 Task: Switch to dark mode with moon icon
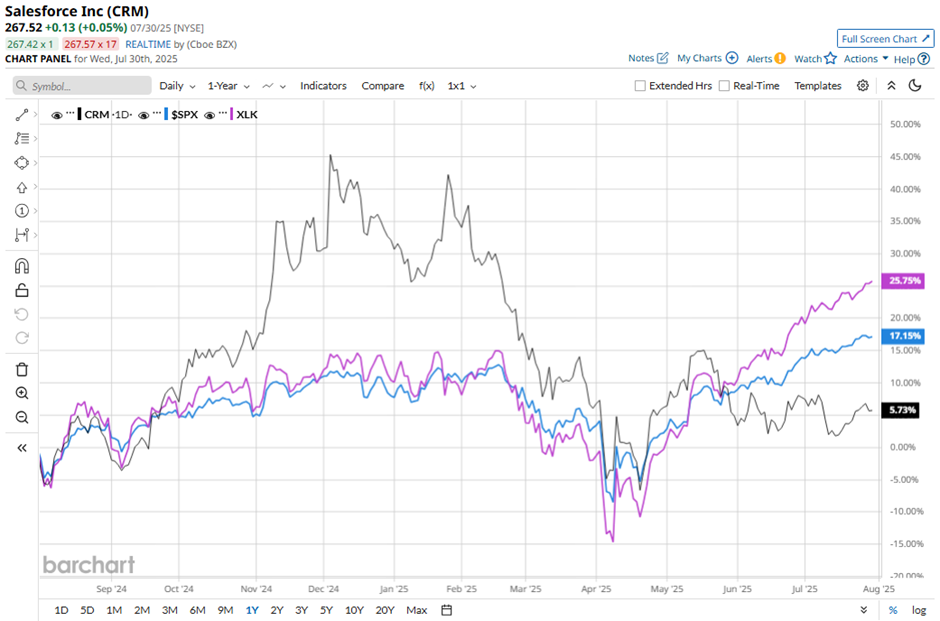(x=915, y=86)
